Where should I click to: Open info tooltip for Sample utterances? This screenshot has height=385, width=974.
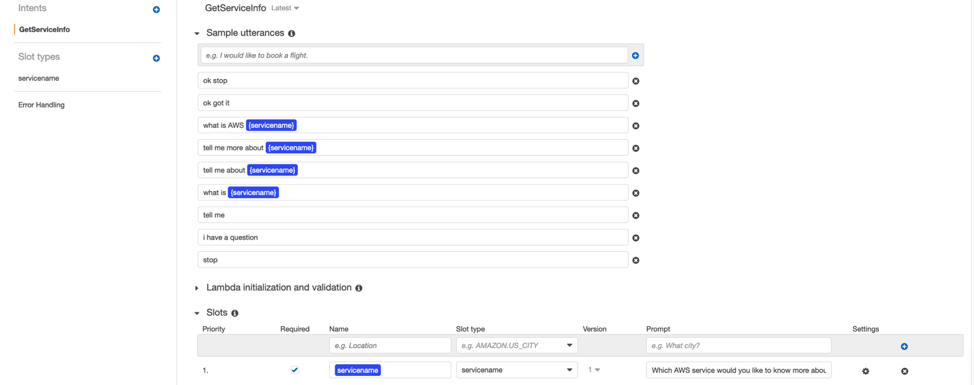[x=291, y=34]
